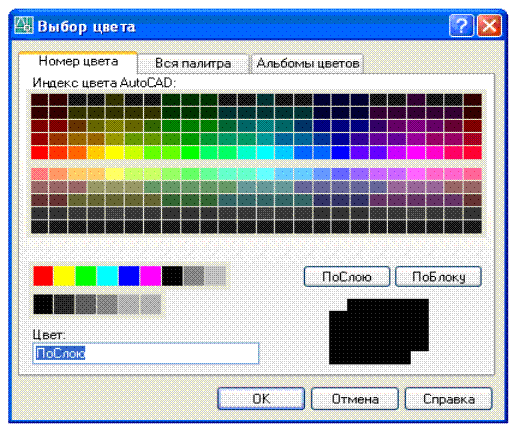Pick the yellow standard color swatch
Viewport: 520px width, 433px height.
pyautogui.click(x=64, y=276)
